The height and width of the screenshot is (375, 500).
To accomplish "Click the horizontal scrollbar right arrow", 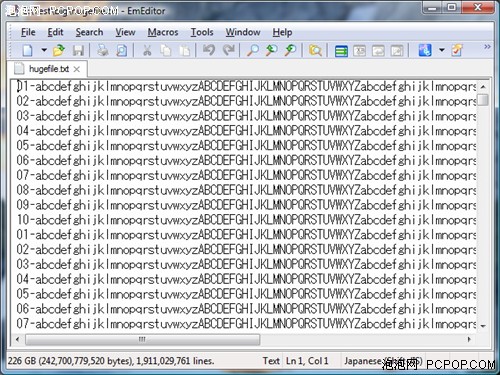I will coord(469,339).
